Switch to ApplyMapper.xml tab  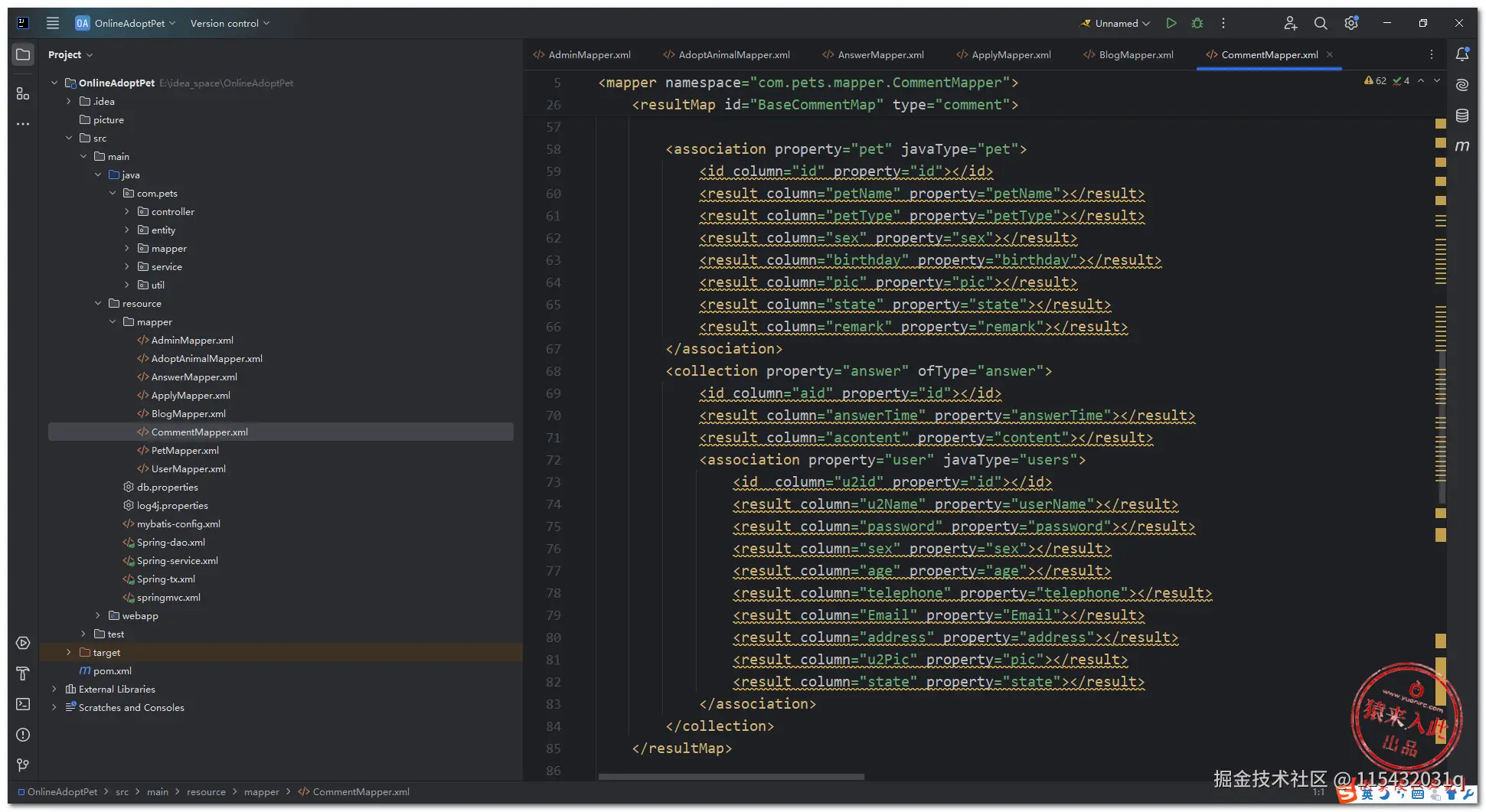pos(1004,54)
